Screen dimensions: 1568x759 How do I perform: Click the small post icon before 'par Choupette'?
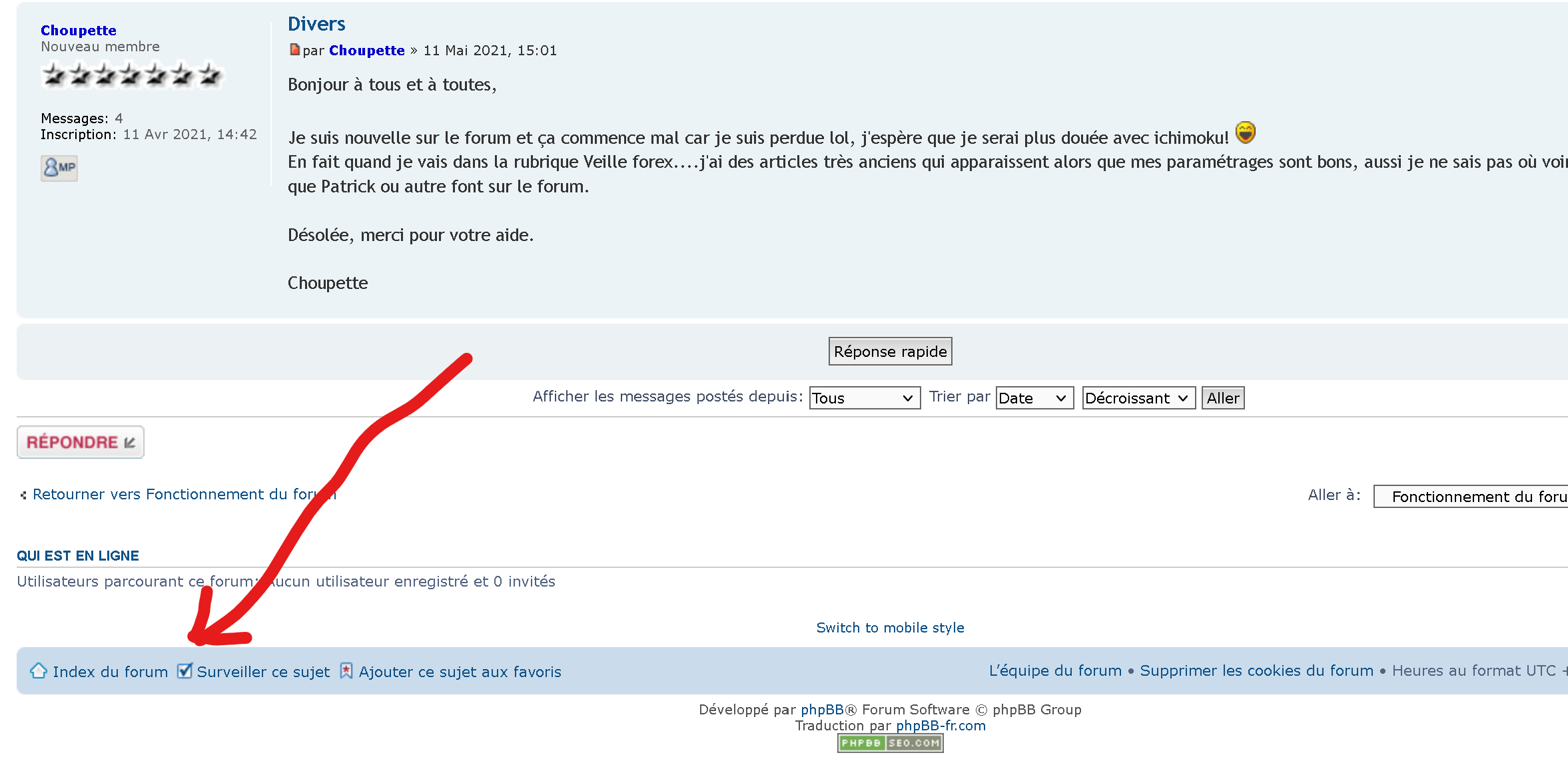294,50
